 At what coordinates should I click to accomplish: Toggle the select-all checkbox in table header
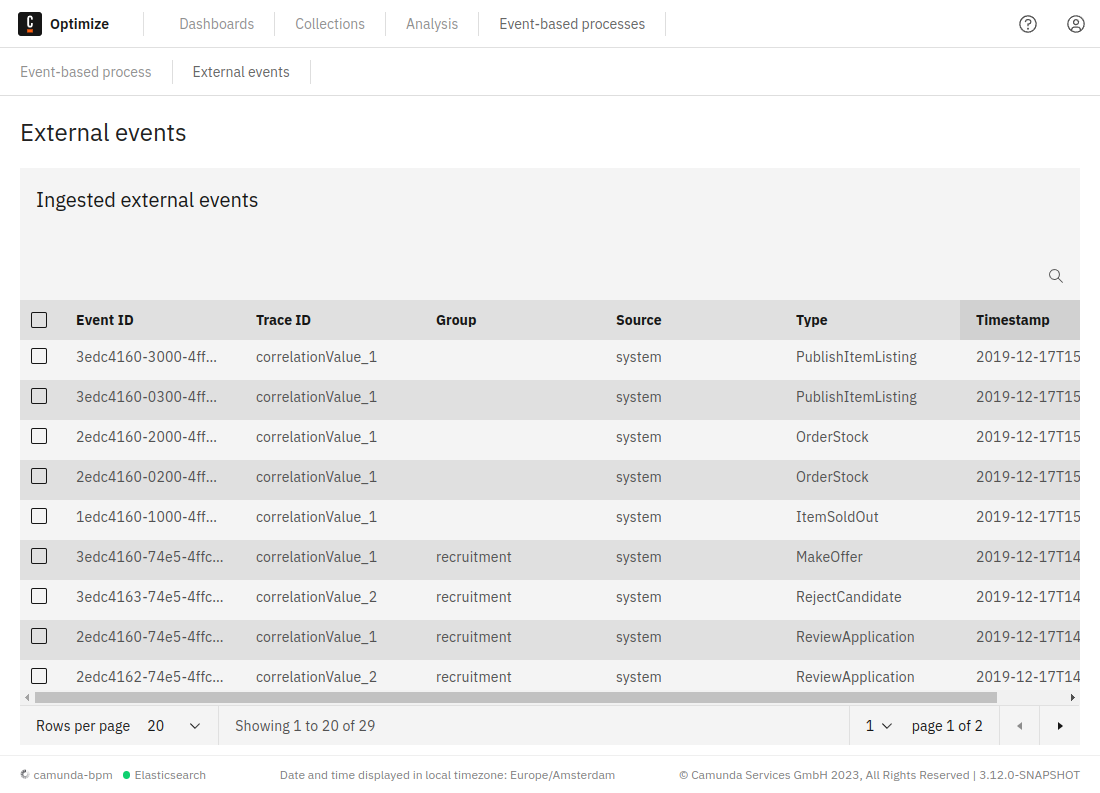pos(39,320)
